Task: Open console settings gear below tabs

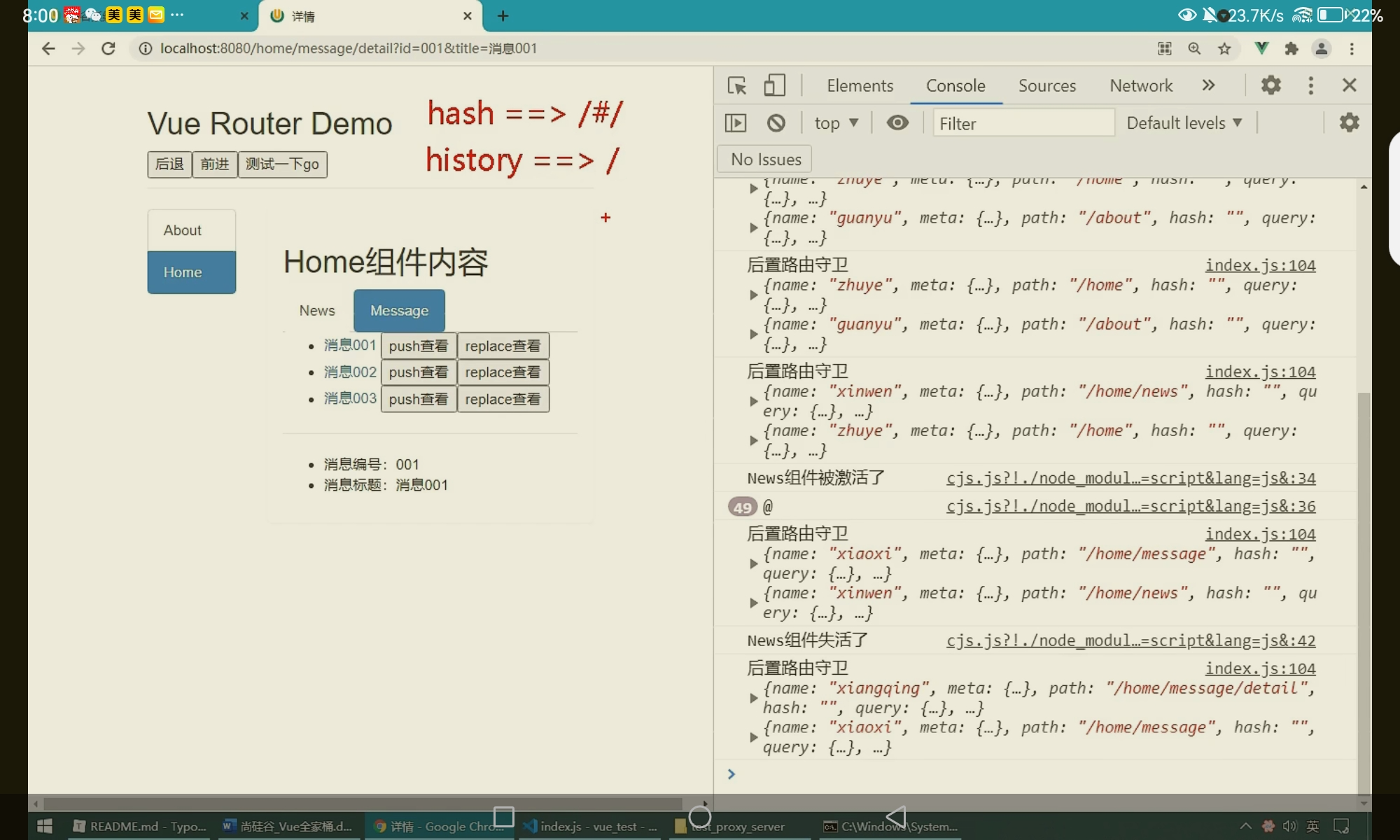Action: [x=1349, y=123]
